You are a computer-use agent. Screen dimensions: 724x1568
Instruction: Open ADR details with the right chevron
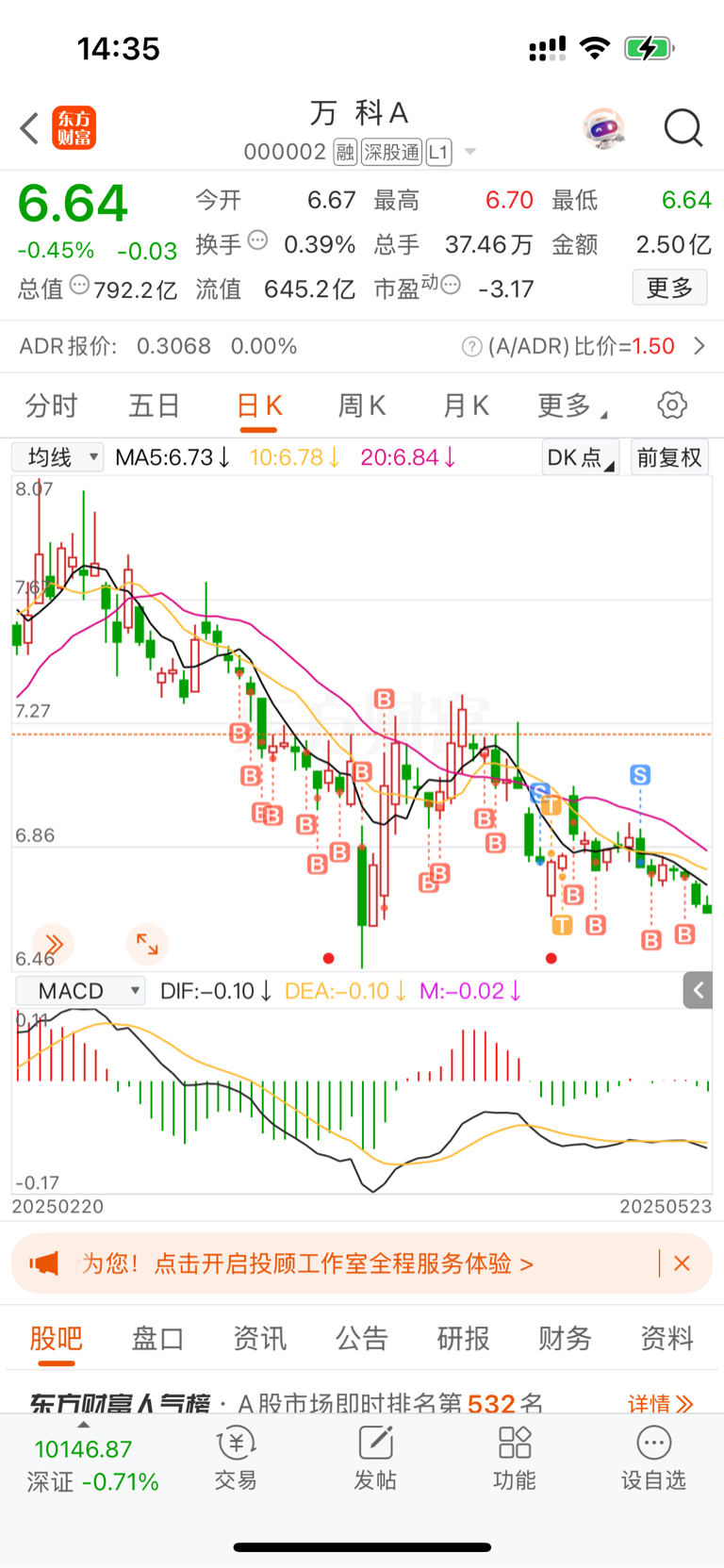(699, 346)
